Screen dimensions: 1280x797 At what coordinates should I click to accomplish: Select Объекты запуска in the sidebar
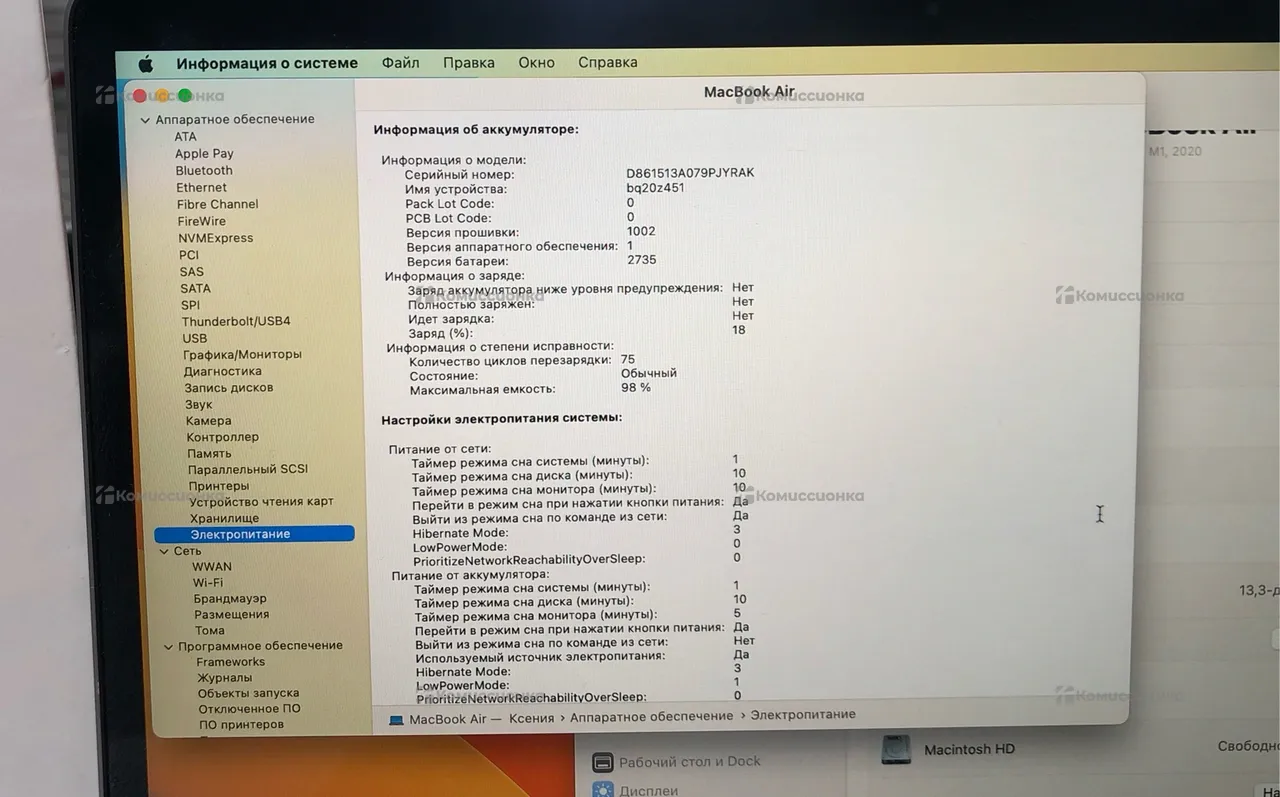[248, 694]
